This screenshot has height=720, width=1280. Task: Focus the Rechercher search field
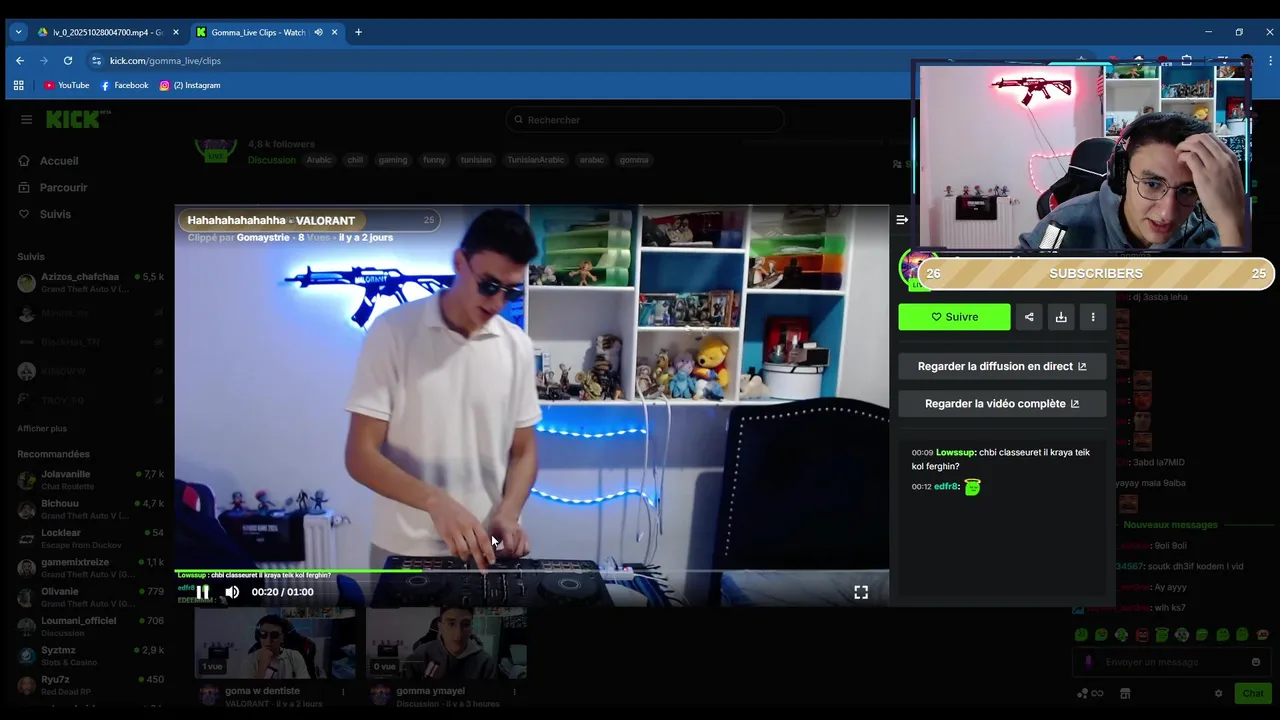(x=645, y=120)
